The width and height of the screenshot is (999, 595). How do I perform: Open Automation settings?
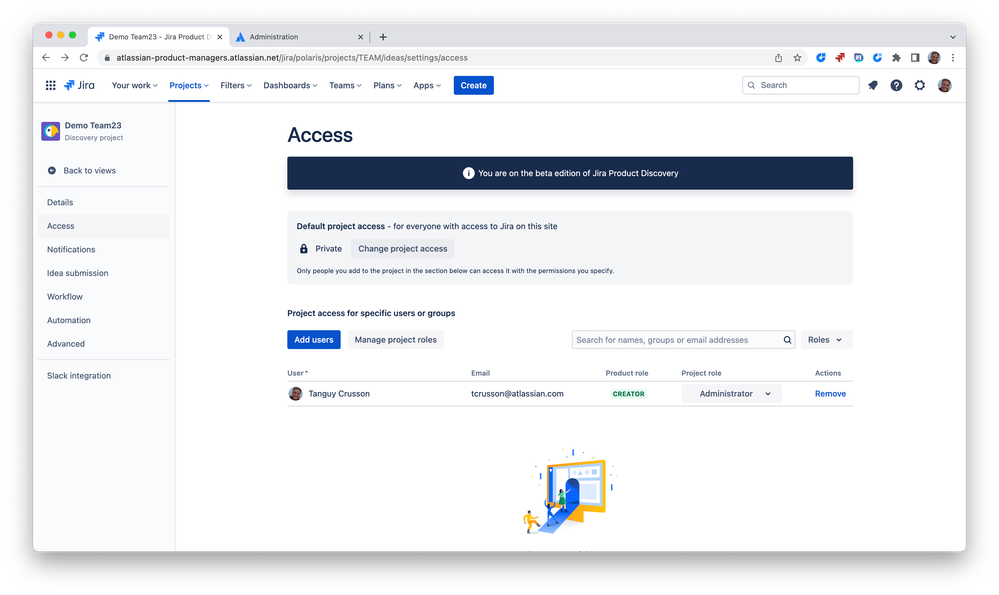(x=104, y=320)
